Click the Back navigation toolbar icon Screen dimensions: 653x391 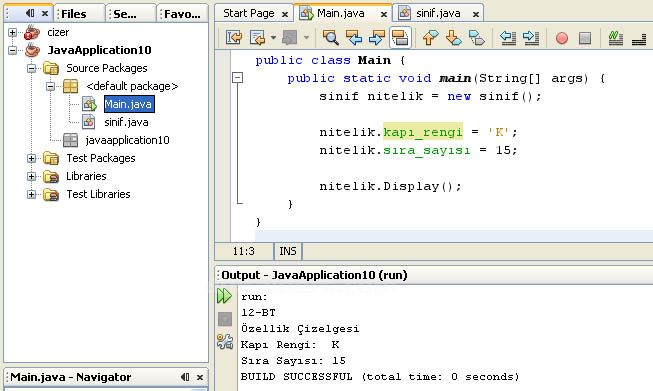click(258, 38)
